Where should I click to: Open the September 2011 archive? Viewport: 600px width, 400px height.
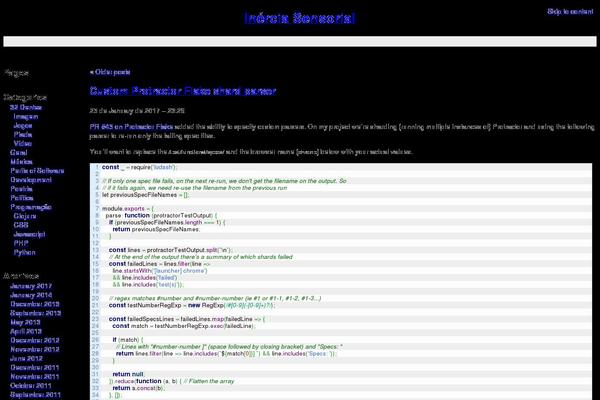tap(35, 395)
